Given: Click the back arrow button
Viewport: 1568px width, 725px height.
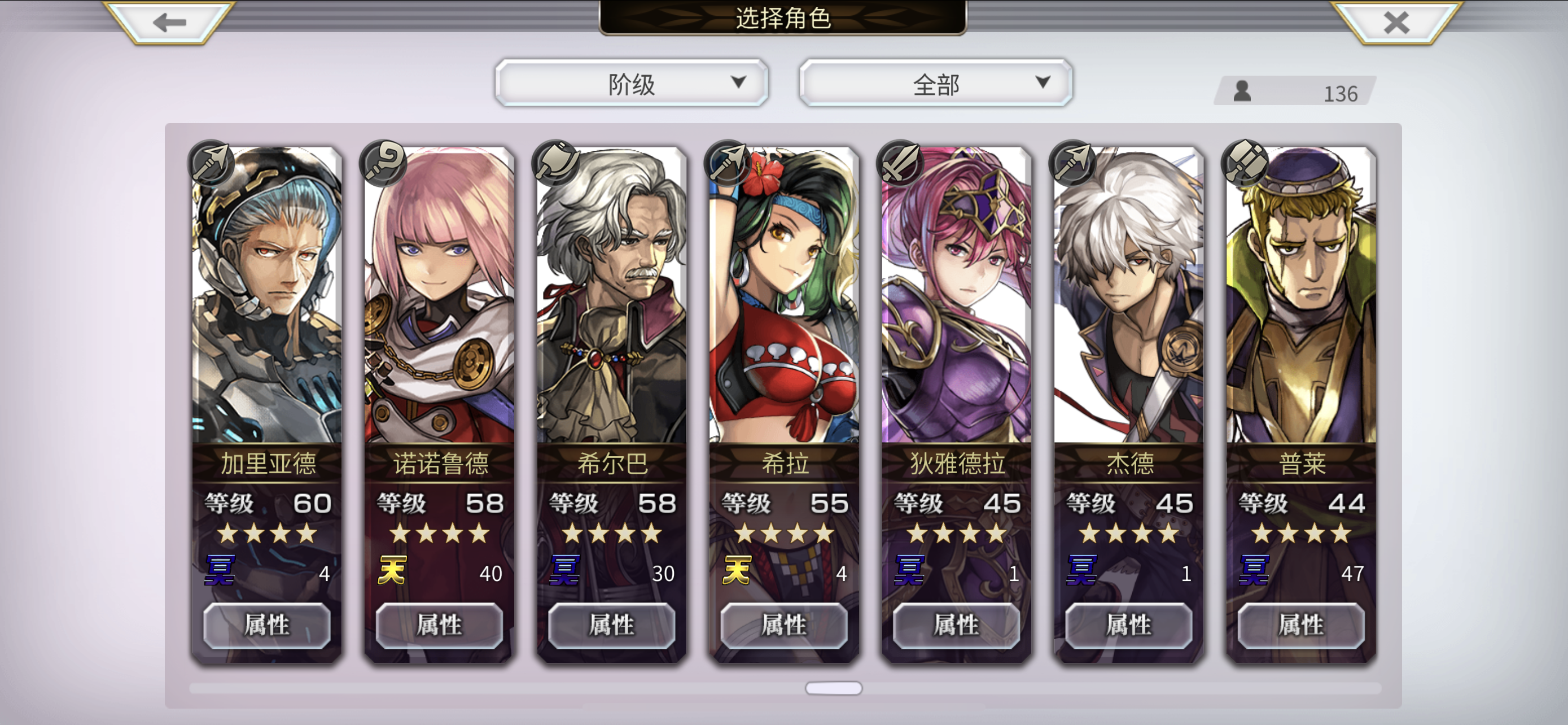Looking at the screenshot, I should point(169,23).
